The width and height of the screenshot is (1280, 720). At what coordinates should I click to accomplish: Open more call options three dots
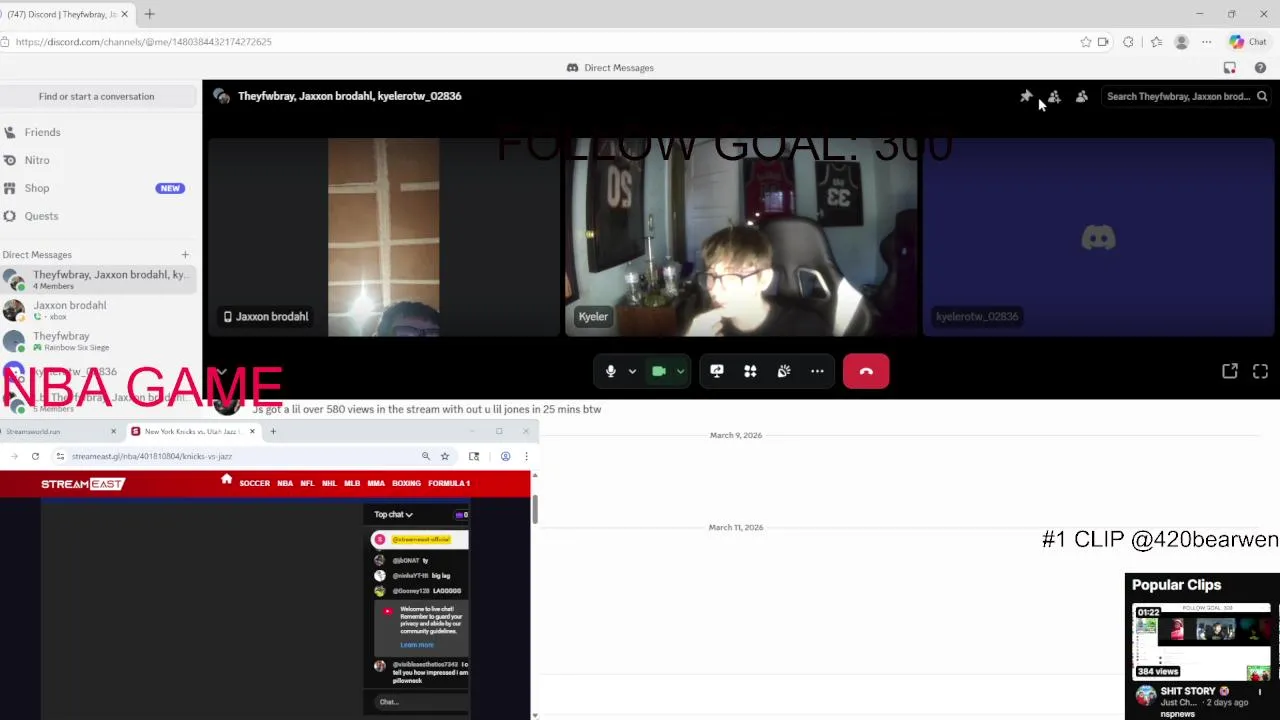click(x=817, y=371)
